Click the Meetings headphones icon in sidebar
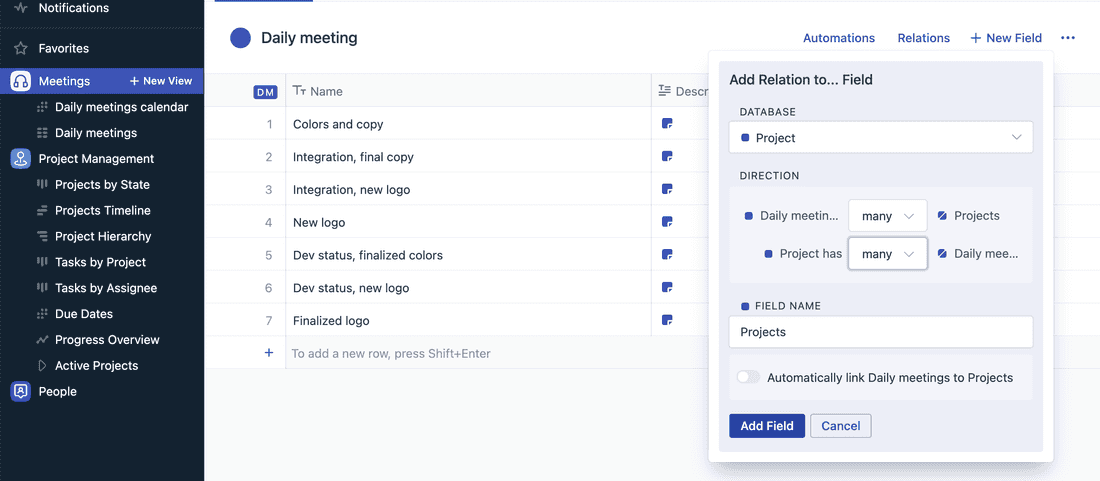This screenshot has height=481, width=1100. point(21,81)
